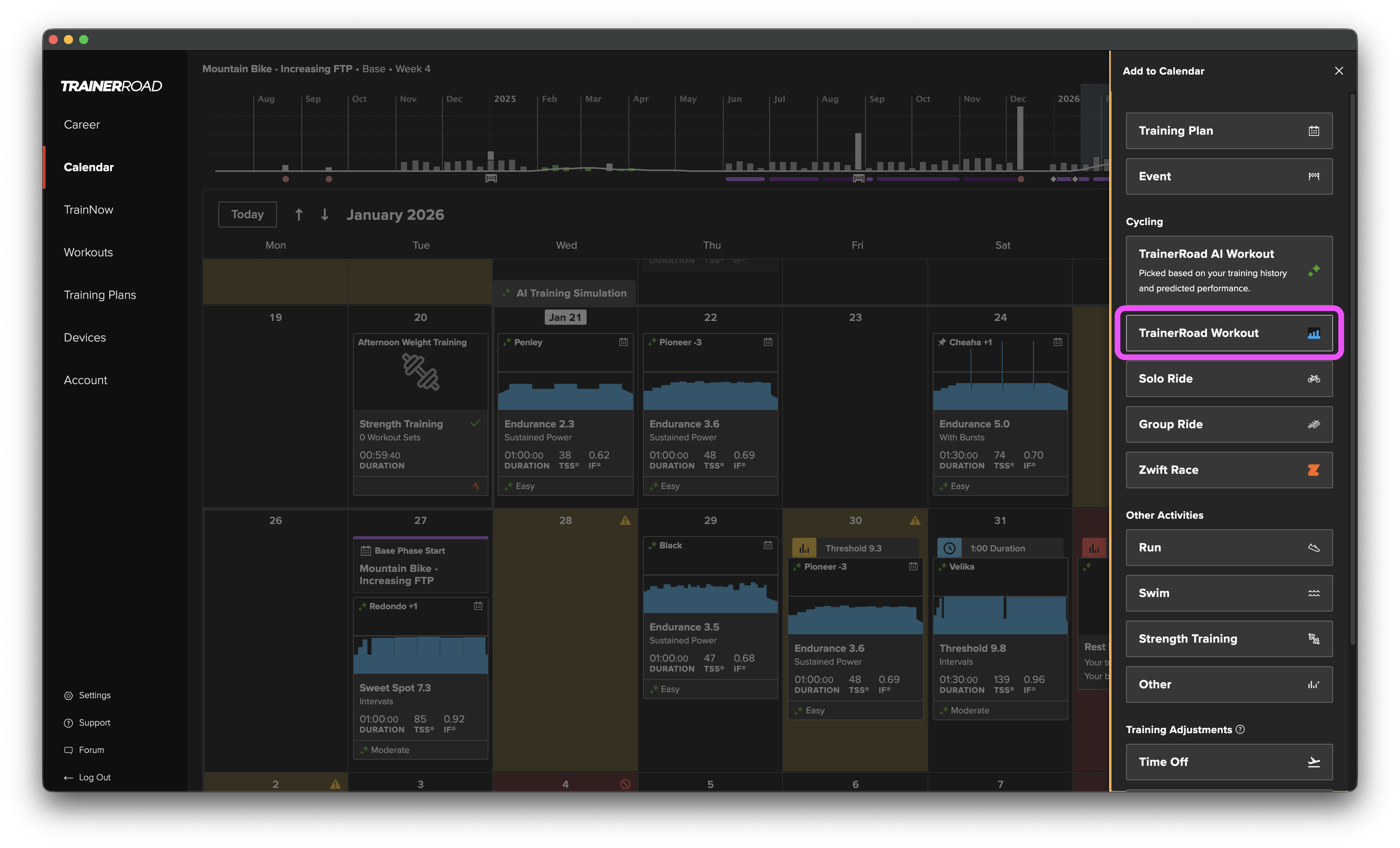The height and width of the screenshot is (848, 1400).
Task: Open Settings in the sidebar
Action: pos(87,695)
